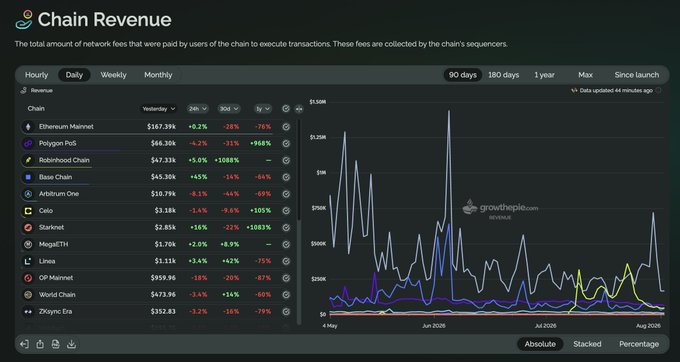This screenshot has height=362, width=680.
Task: Select the Daily granularity tab
Action: (74, 75)
